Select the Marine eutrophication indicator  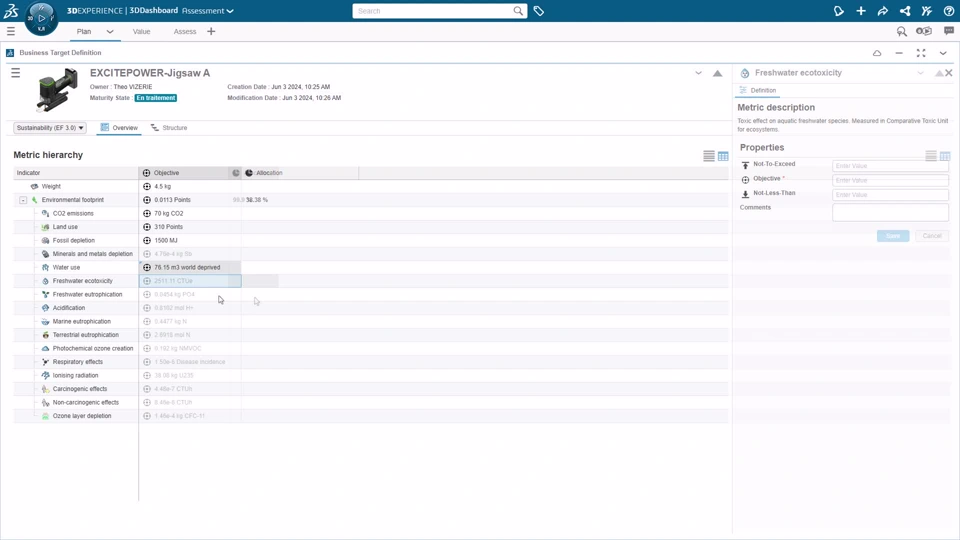(81, 321)
